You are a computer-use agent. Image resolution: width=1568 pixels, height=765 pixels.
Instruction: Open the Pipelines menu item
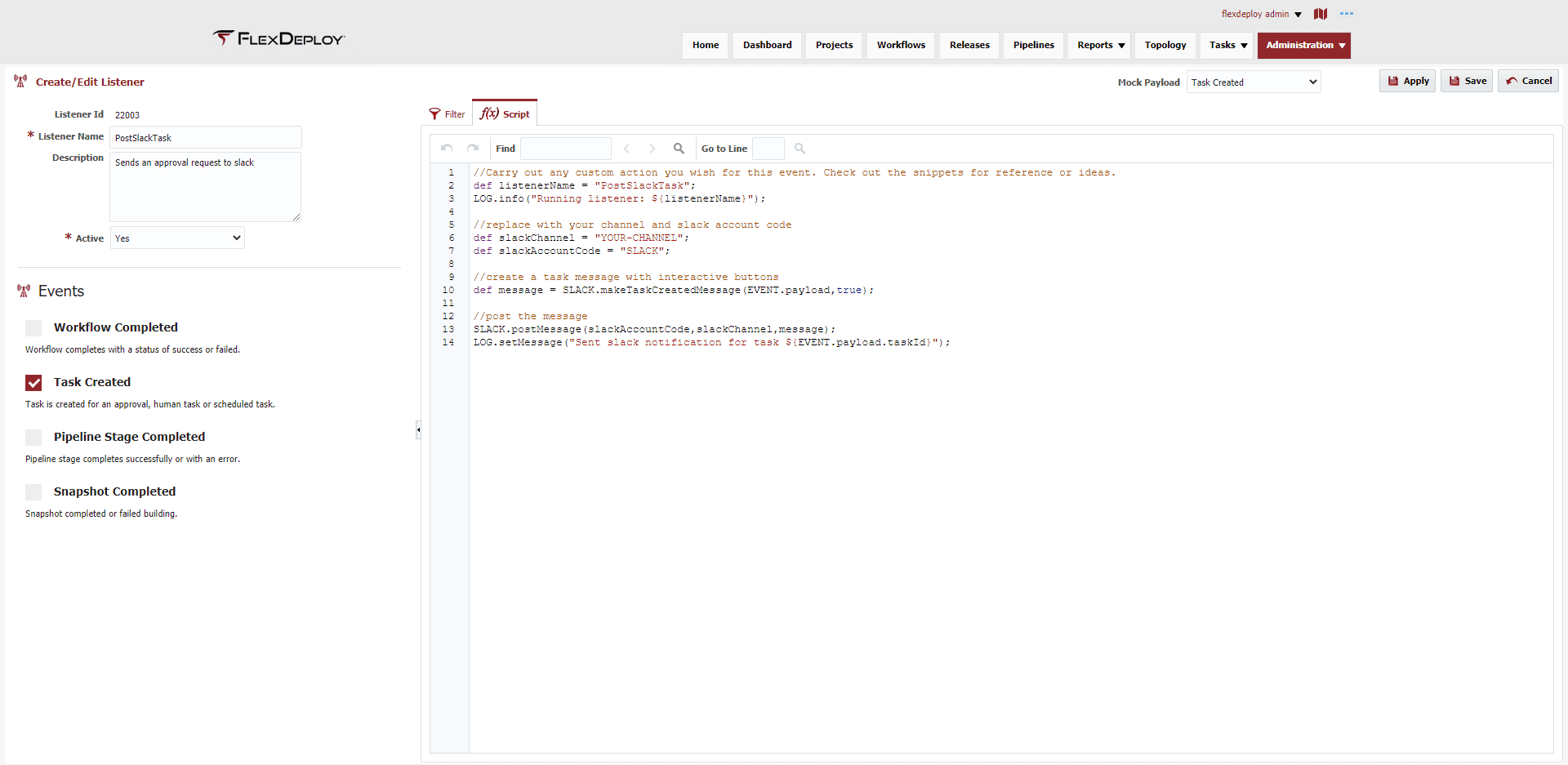click(1034, 45)
